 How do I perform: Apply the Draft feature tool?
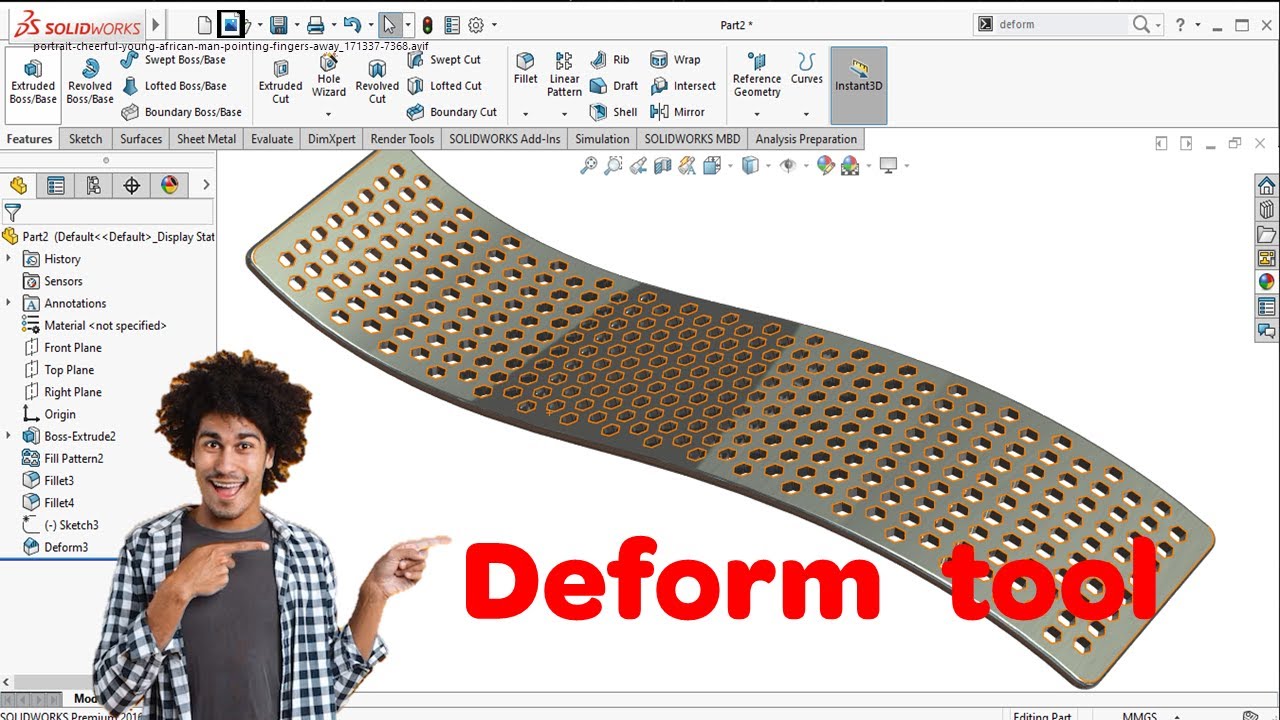tap(614, 86)
